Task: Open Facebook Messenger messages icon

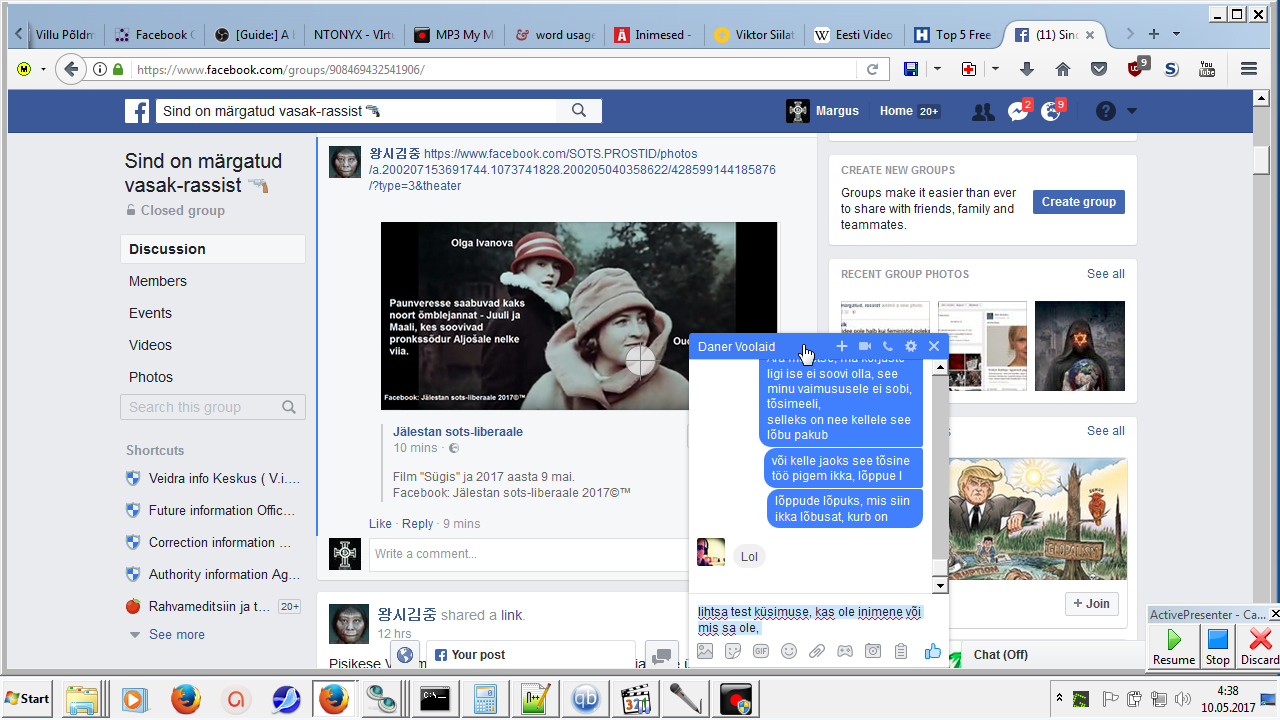Action: 1018,111
